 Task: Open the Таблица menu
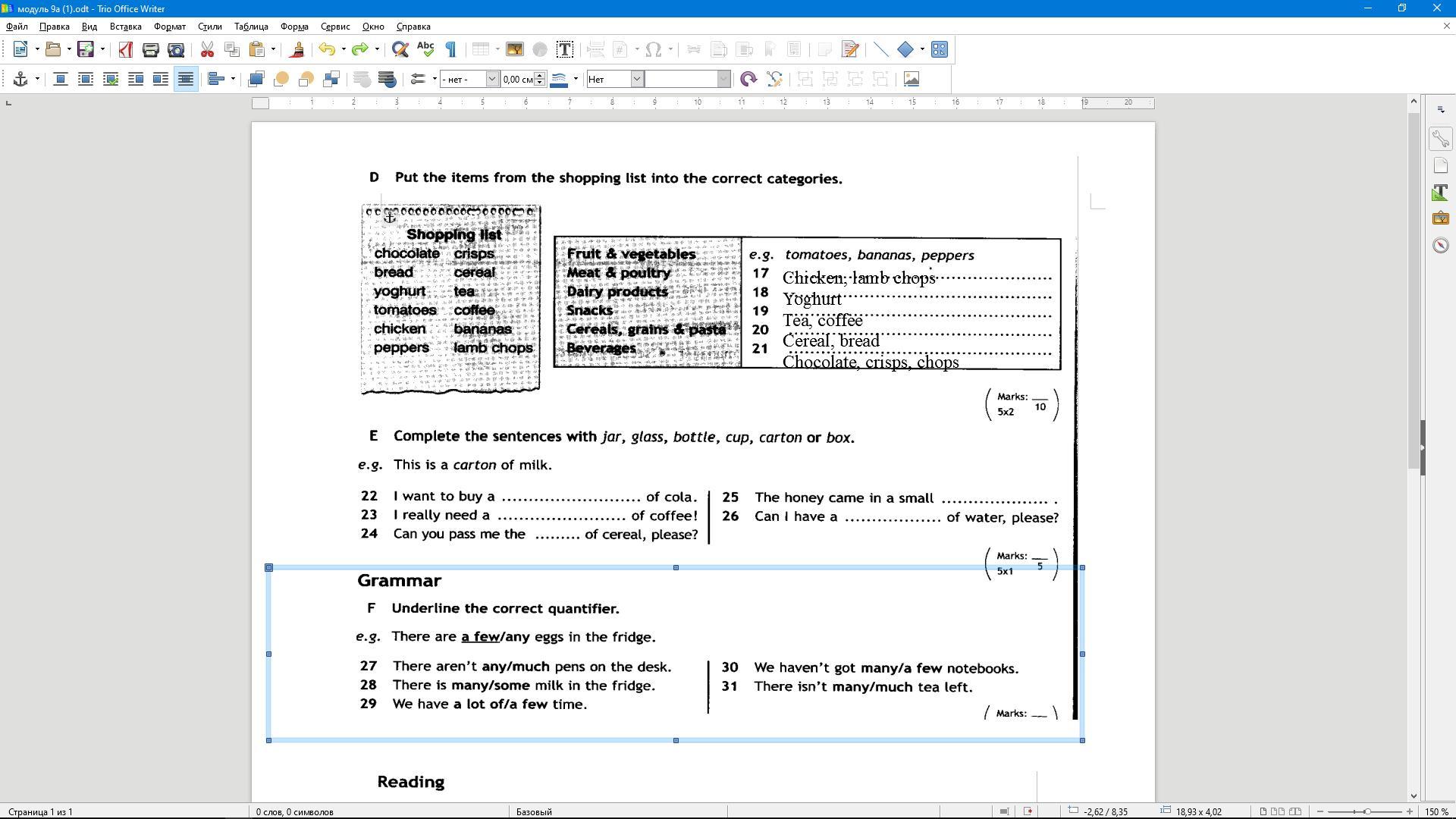(x=251, y=27)
